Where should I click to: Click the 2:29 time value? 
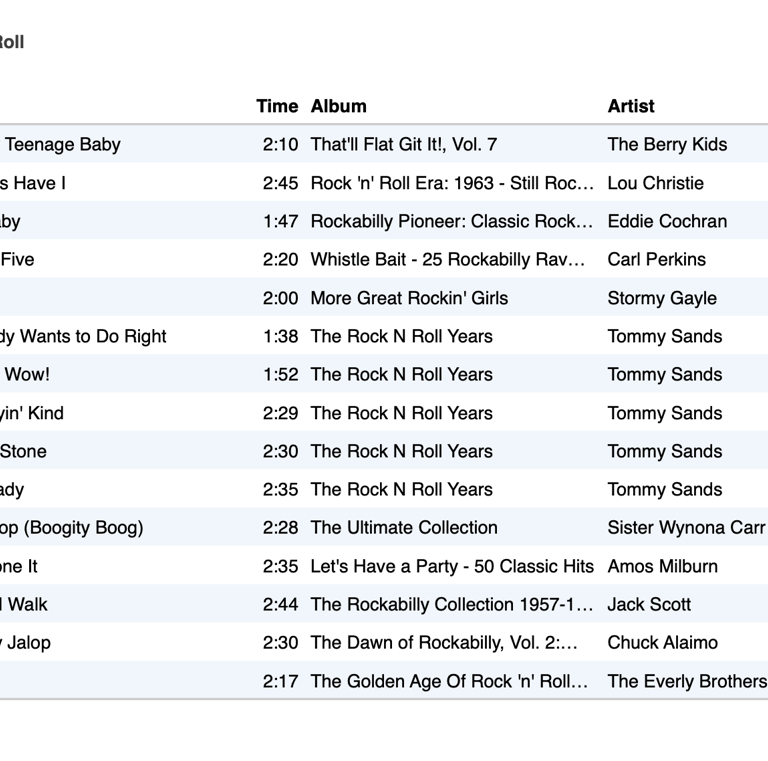click(x=280, y=413)
